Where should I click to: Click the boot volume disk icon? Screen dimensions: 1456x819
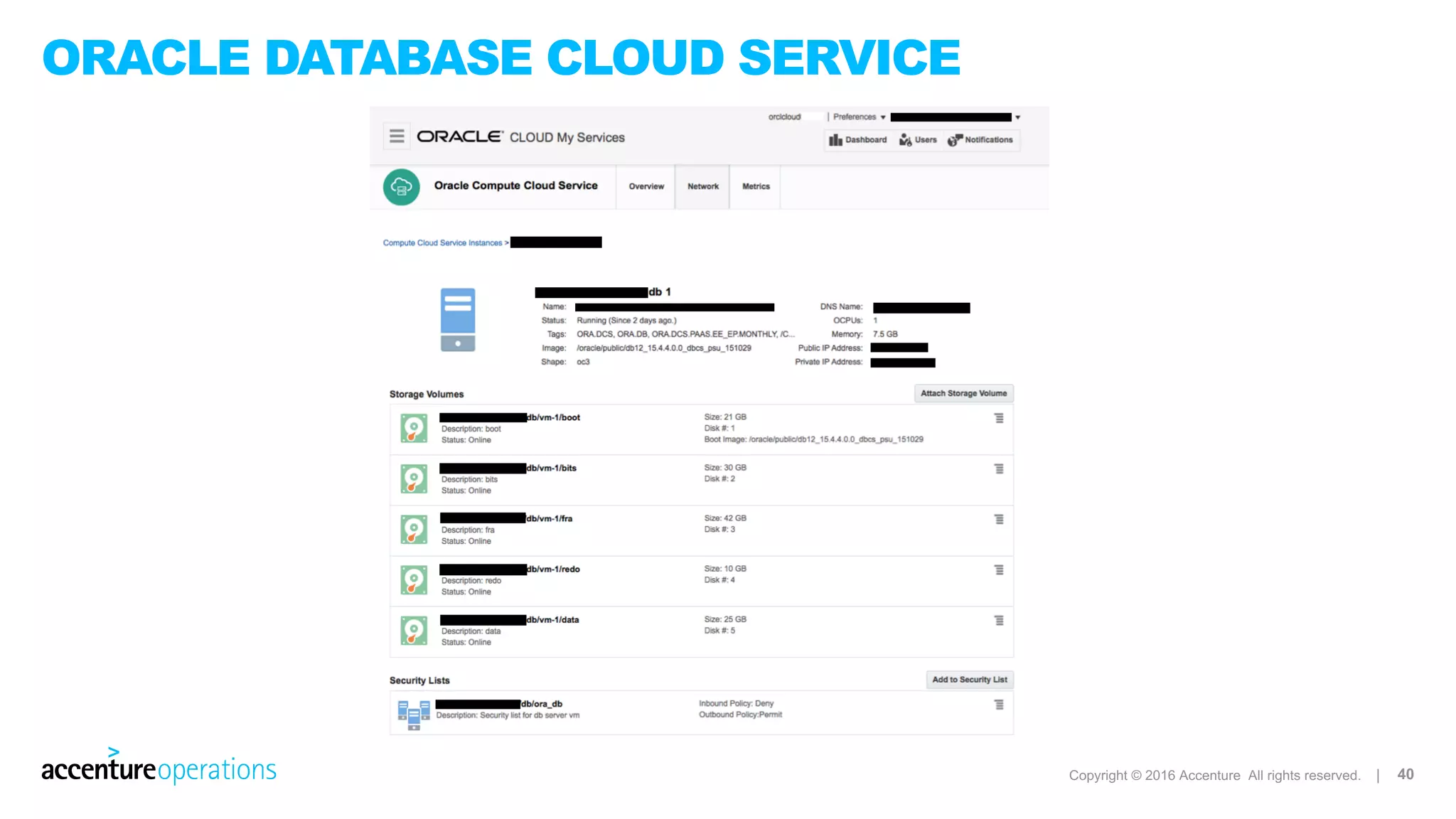click(x=414, y=428)
